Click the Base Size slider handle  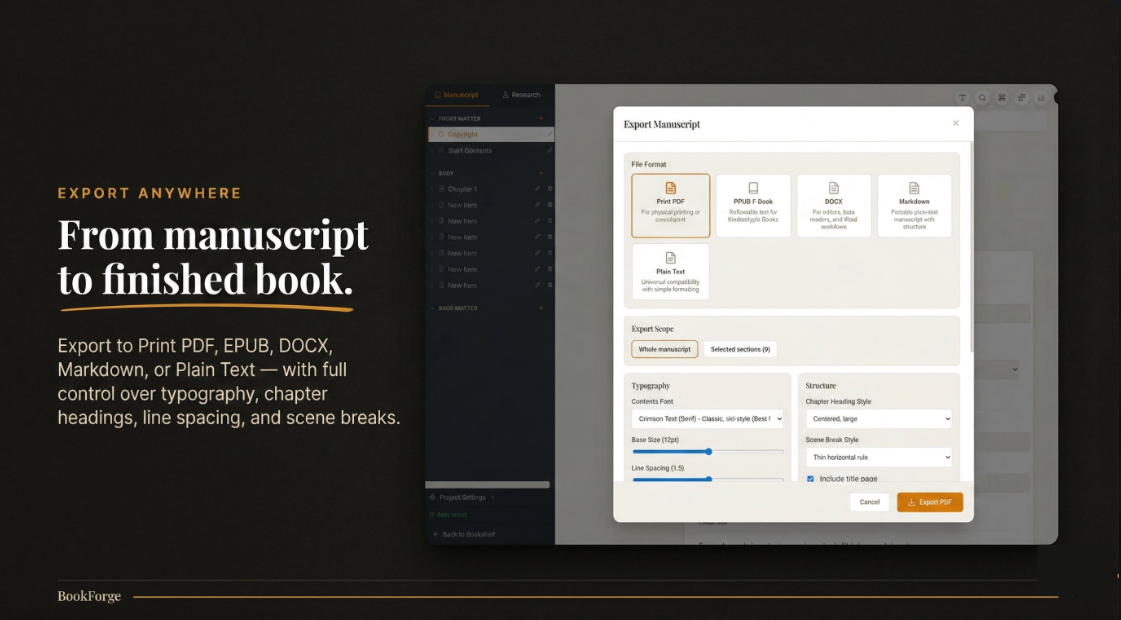(x=709, y=451)
